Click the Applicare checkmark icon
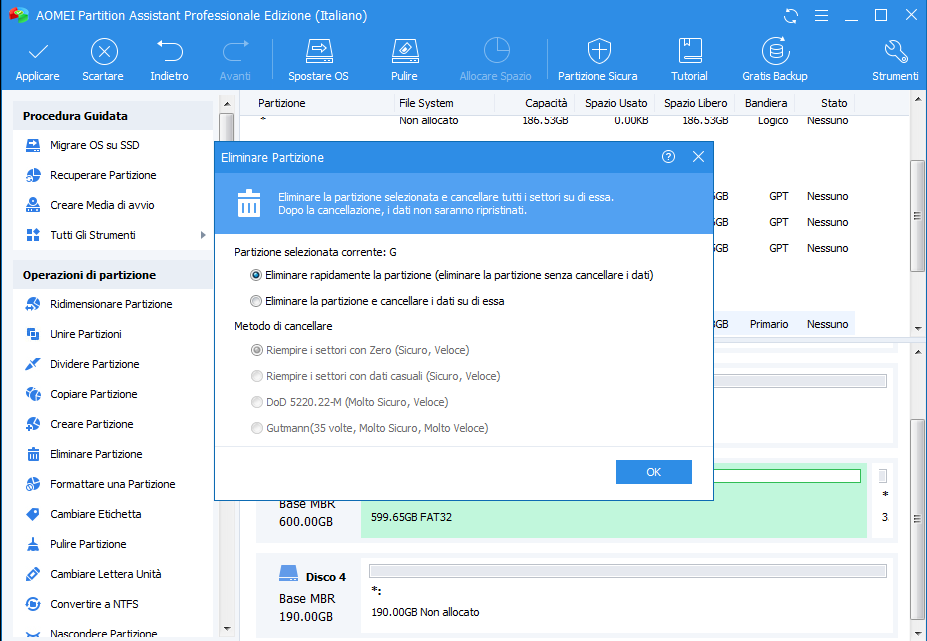The width and height of the screenshot is (927, 641). click(x=37, y=52)
